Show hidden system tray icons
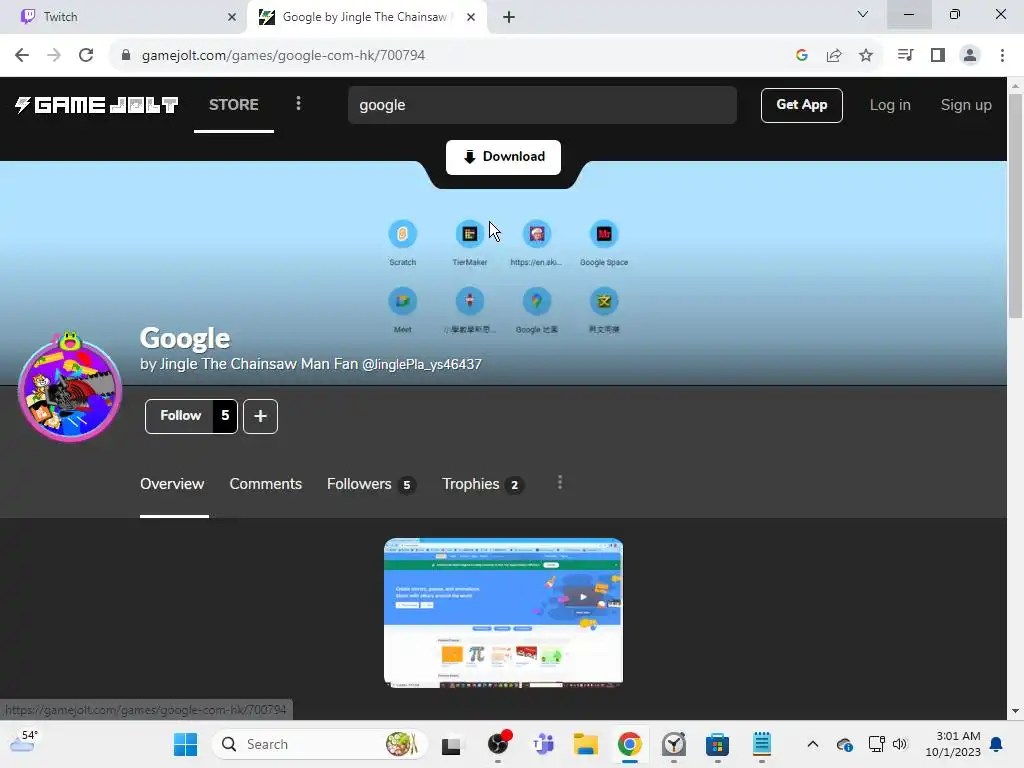The width and height of the screenshot is (1024, 768). pos(812,744)
